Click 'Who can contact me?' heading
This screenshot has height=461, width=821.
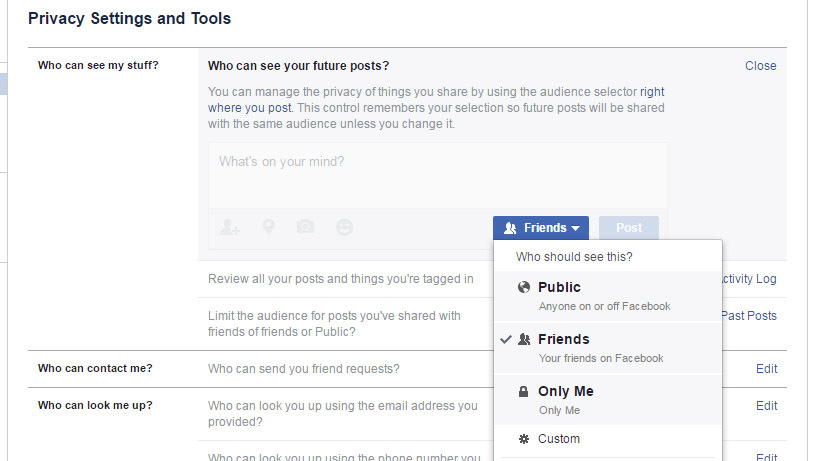point(95,368)
